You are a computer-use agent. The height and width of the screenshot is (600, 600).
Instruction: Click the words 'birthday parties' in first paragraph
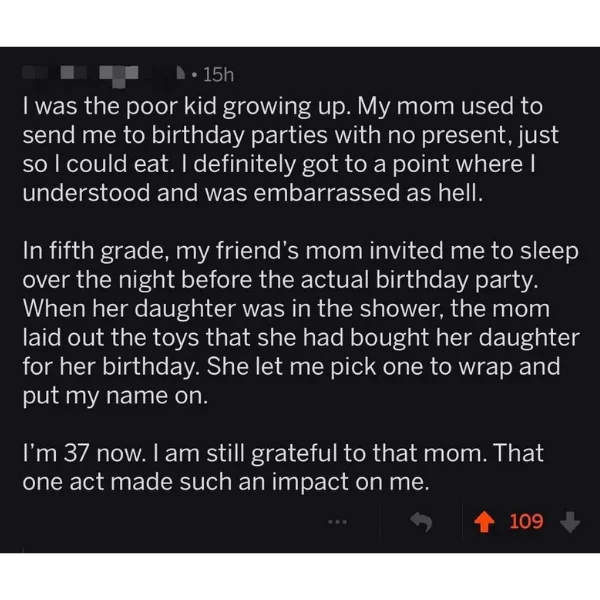[x=240, y=135]
